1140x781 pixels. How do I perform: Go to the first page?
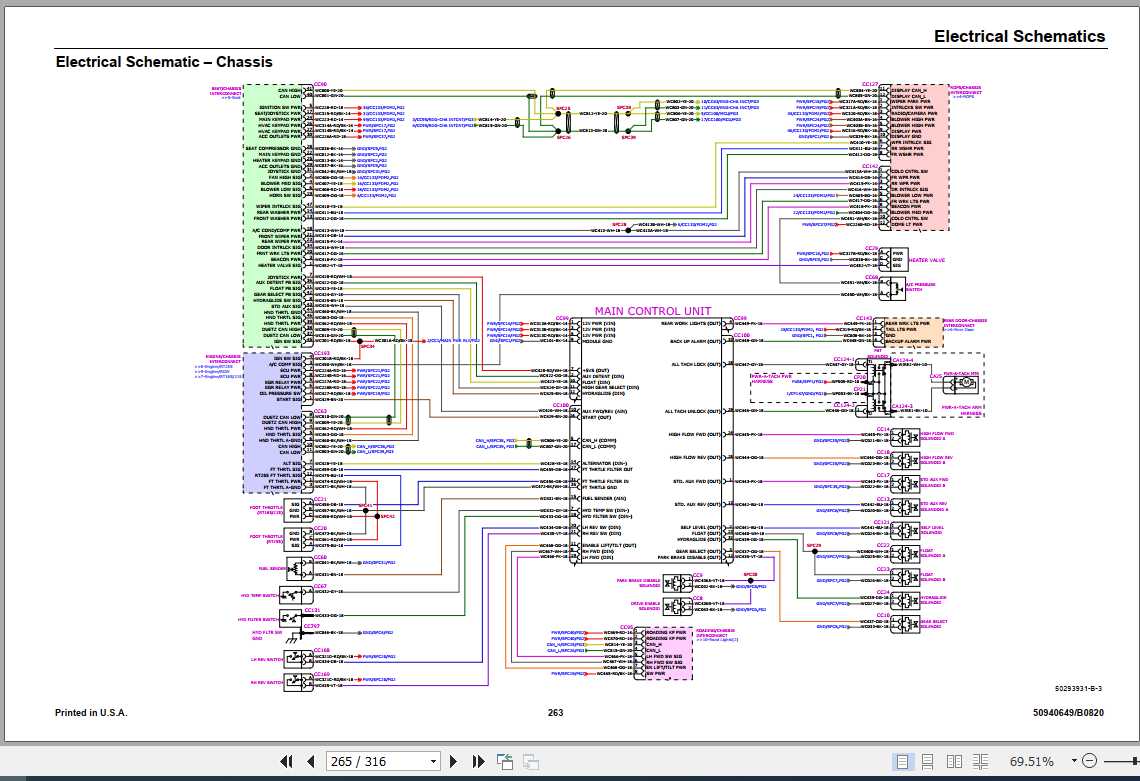286,761
